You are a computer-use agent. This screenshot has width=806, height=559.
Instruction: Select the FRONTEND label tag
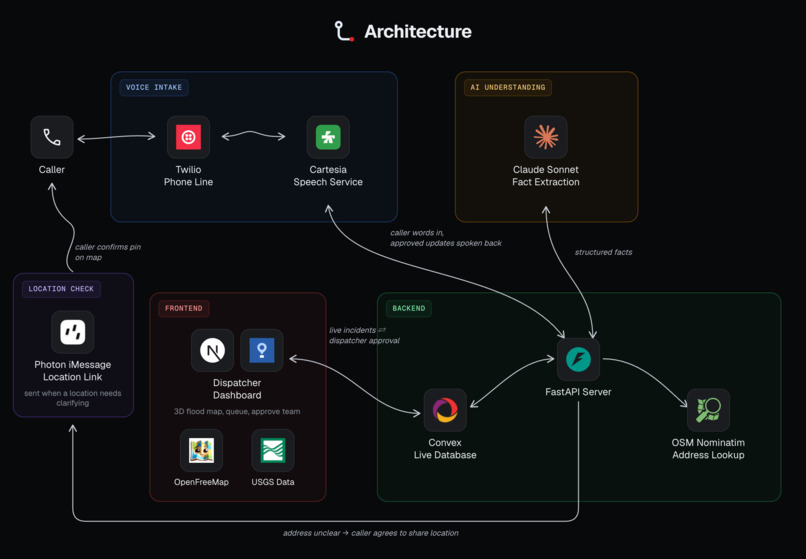[x=184, y=309]
